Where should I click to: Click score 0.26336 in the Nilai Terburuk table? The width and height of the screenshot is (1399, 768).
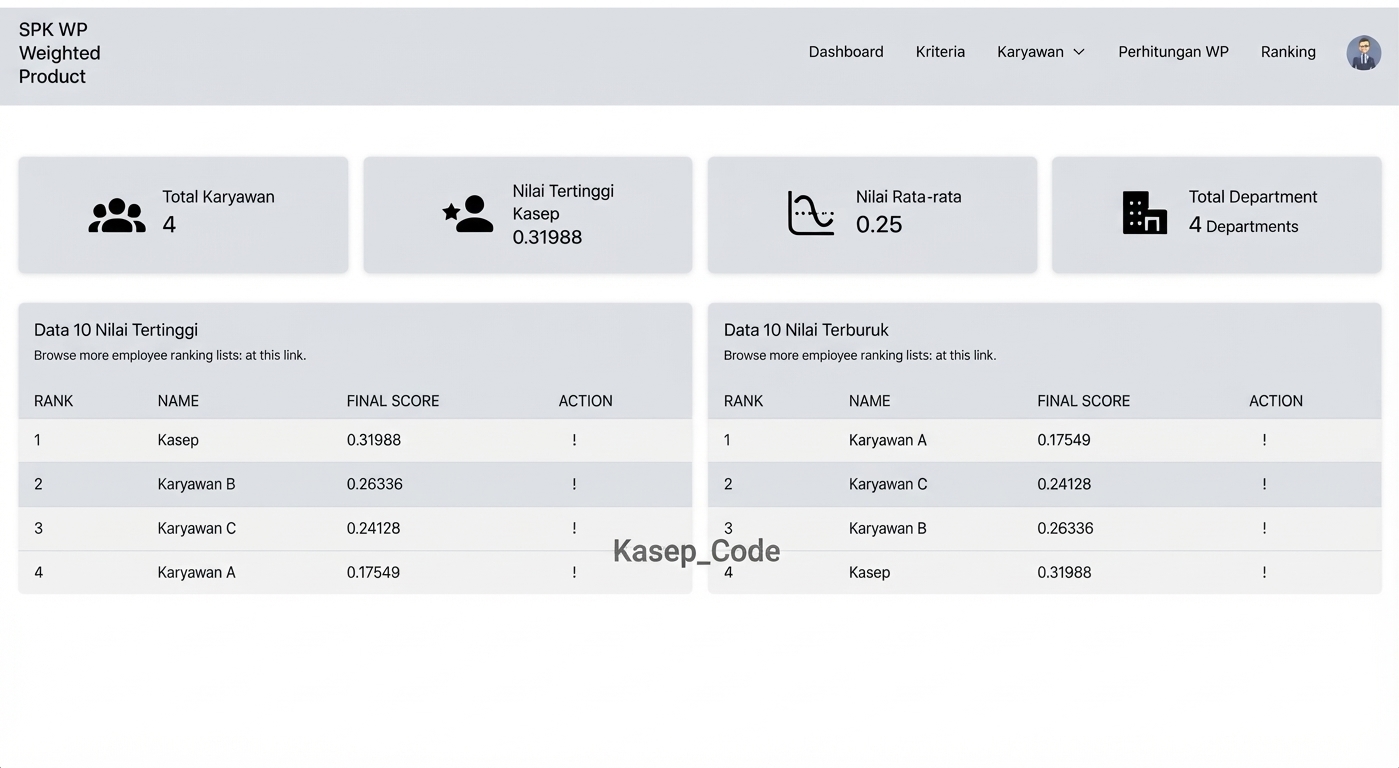tap(1065, 528)
